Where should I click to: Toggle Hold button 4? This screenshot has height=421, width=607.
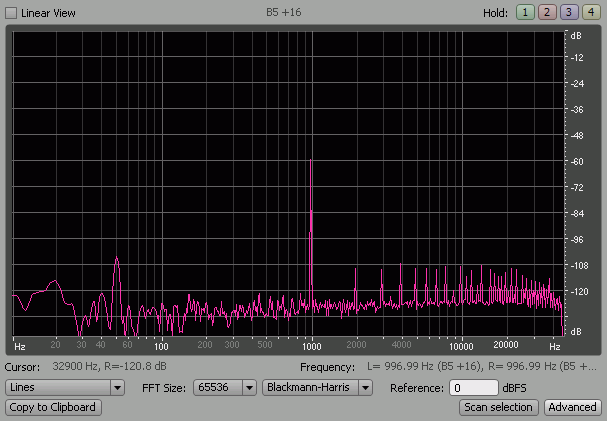(x=591, y=12)
